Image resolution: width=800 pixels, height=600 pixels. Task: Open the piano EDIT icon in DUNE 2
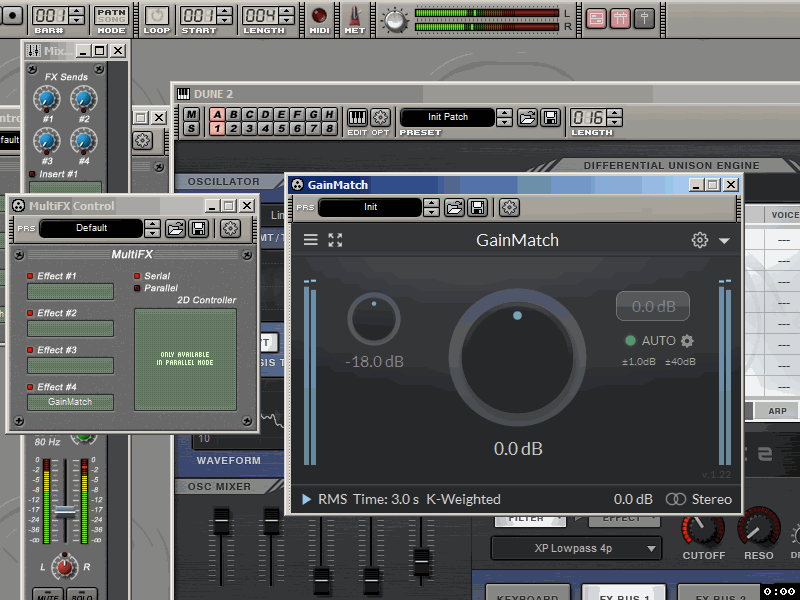click(357, 118)
